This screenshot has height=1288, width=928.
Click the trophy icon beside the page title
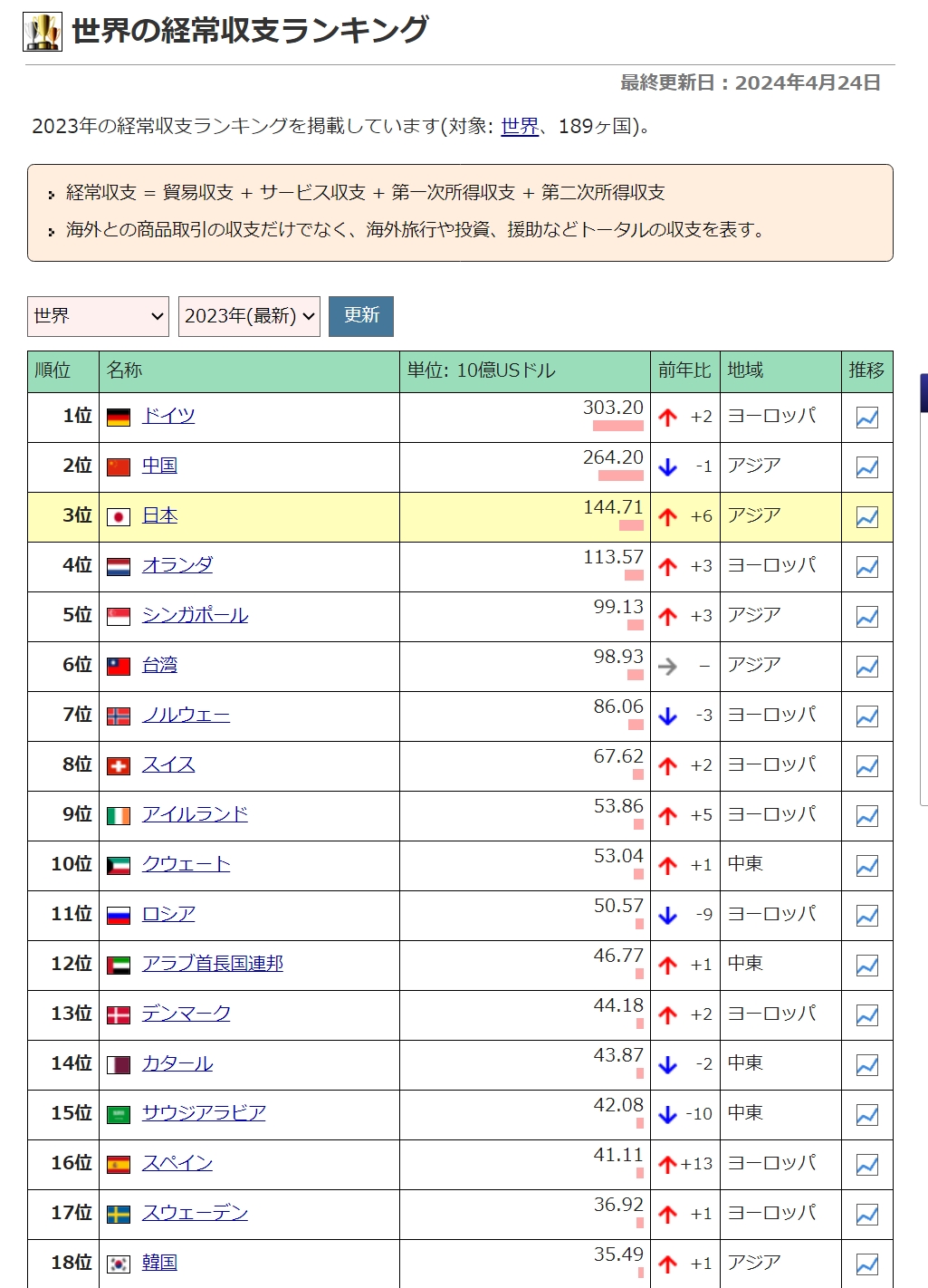pos(43,32)
